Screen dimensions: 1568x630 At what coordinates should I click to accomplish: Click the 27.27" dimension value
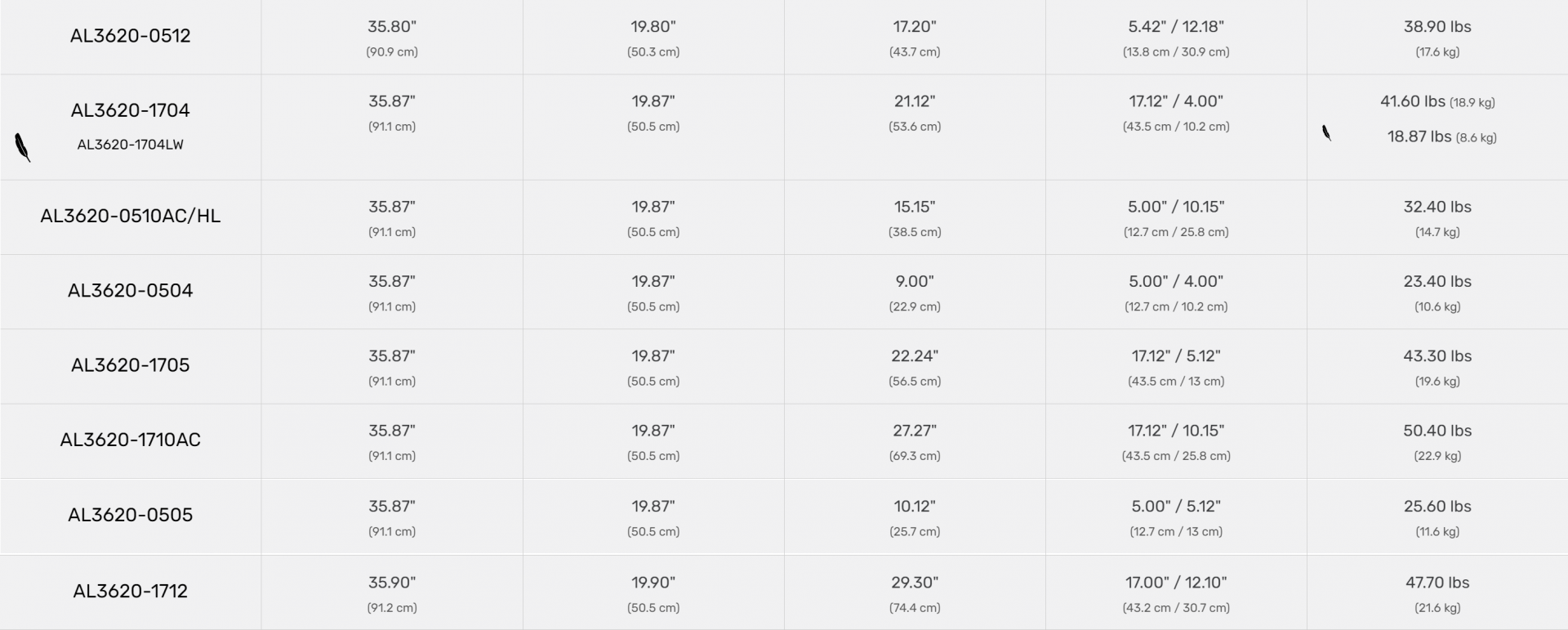tap(915, 431)
